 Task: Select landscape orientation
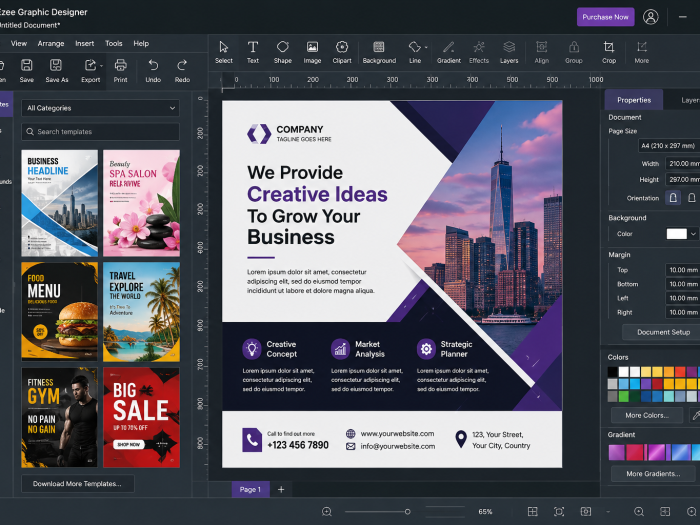(692, 198)
